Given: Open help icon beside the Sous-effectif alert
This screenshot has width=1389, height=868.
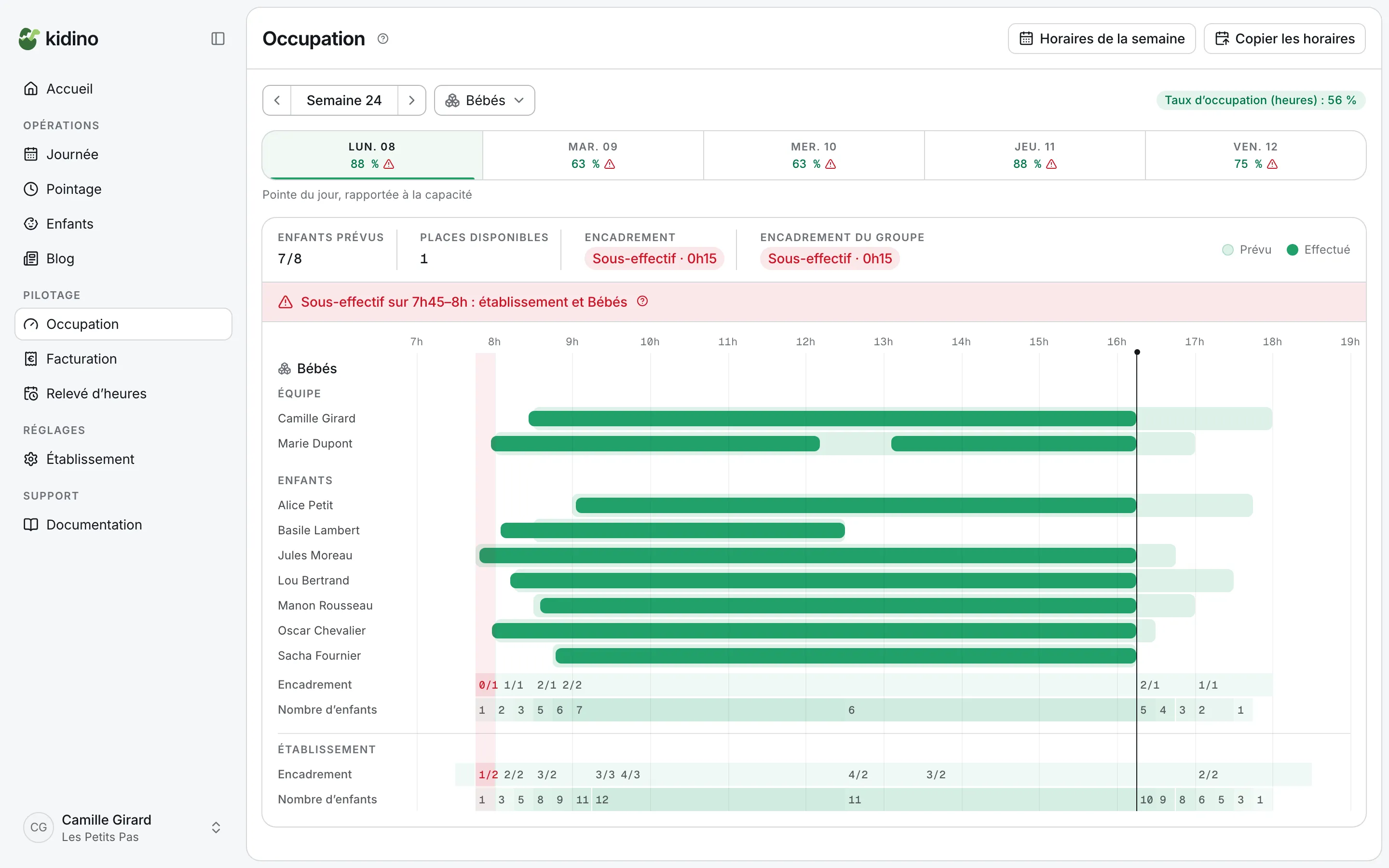Looking at the screenshot, I should (642, 301).
